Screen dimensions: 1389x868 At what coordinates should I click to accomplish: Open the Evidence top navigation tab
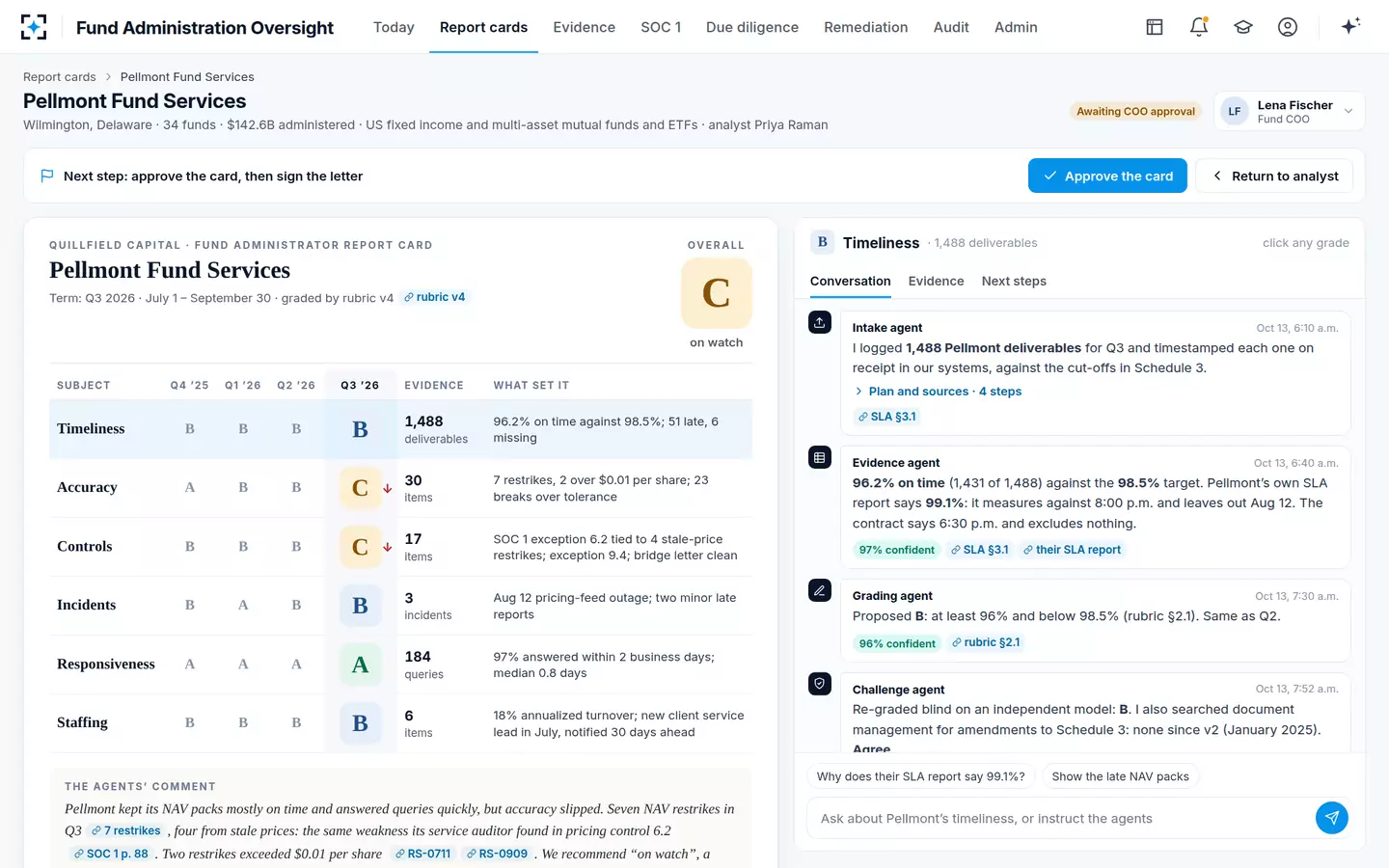click(584, 27)
